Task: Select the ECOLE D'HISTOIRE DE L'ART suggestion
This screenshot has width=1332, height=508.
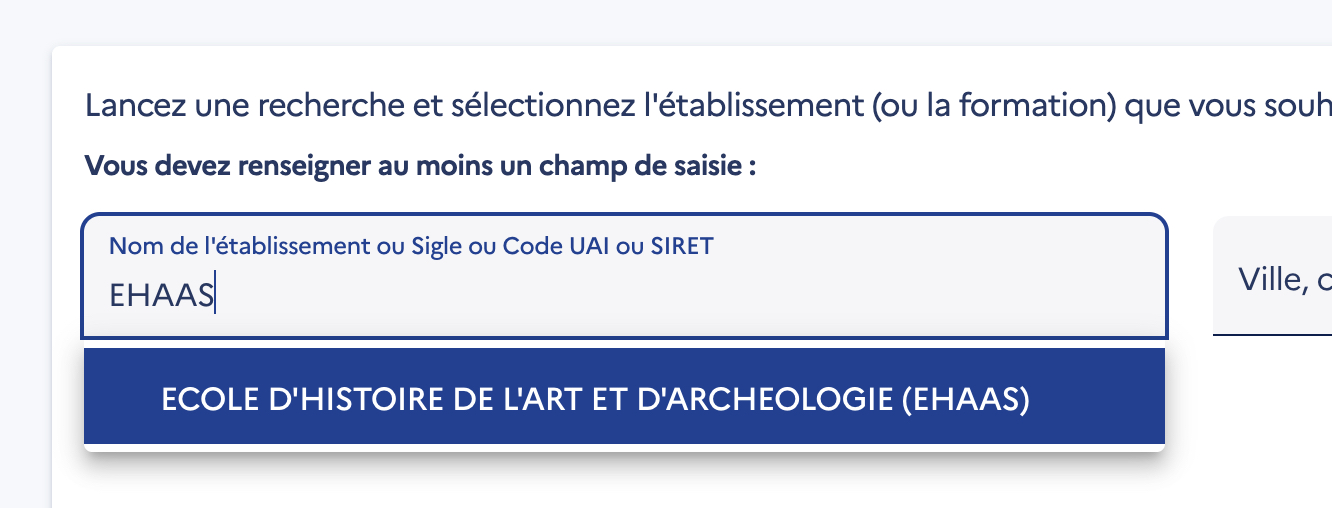Action: point(595,399)
